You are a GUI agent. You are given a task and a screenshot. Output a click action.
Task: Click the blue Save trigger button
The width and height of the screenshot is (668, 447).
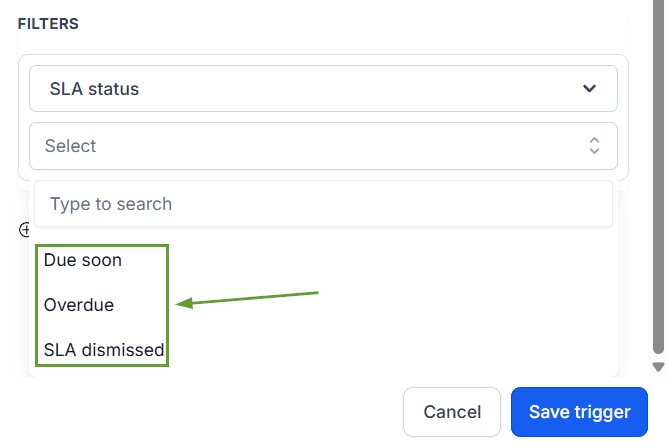(579, 412)
